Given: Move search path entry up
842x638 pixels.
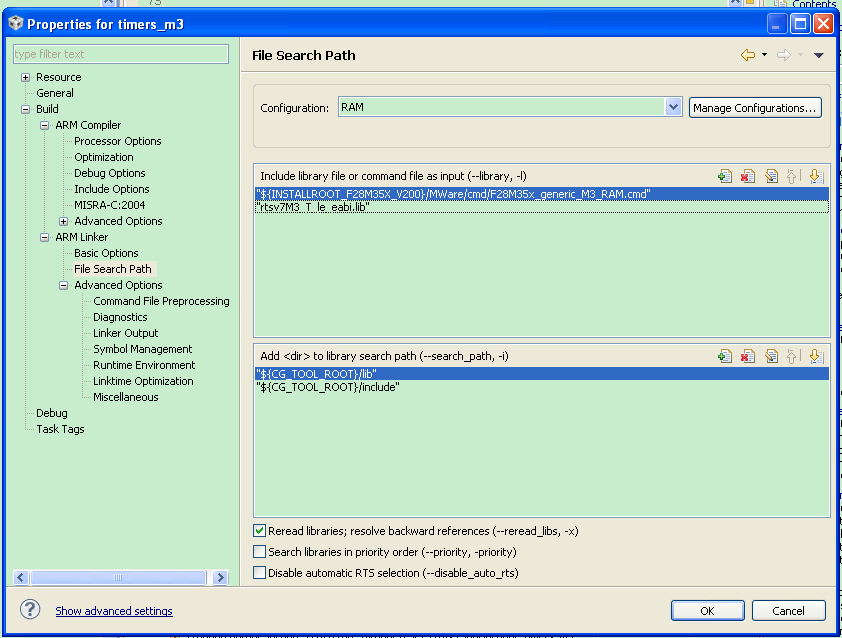Looking at the screenshot, I should click(x=792, y=356).
